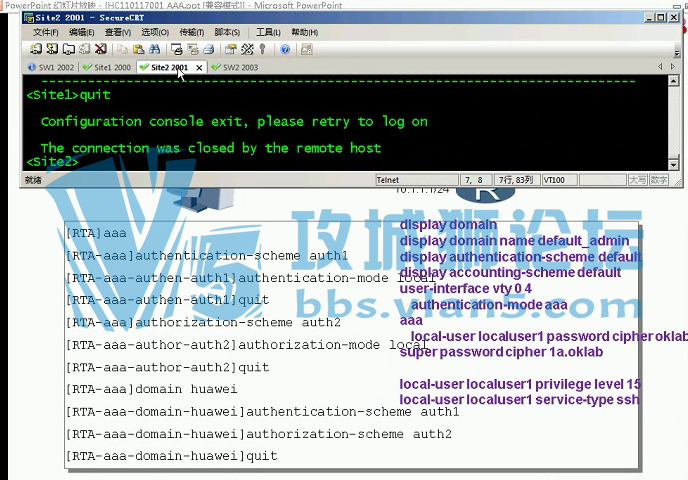Click the 就绪 status text
The image size is (688, 480).
[x=33, y=180]
